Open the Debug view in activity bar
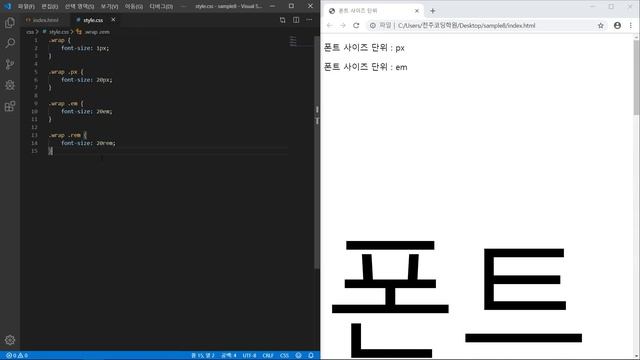Screen dimensions: 640x360 pyautogui.click(x=10, y=85)
